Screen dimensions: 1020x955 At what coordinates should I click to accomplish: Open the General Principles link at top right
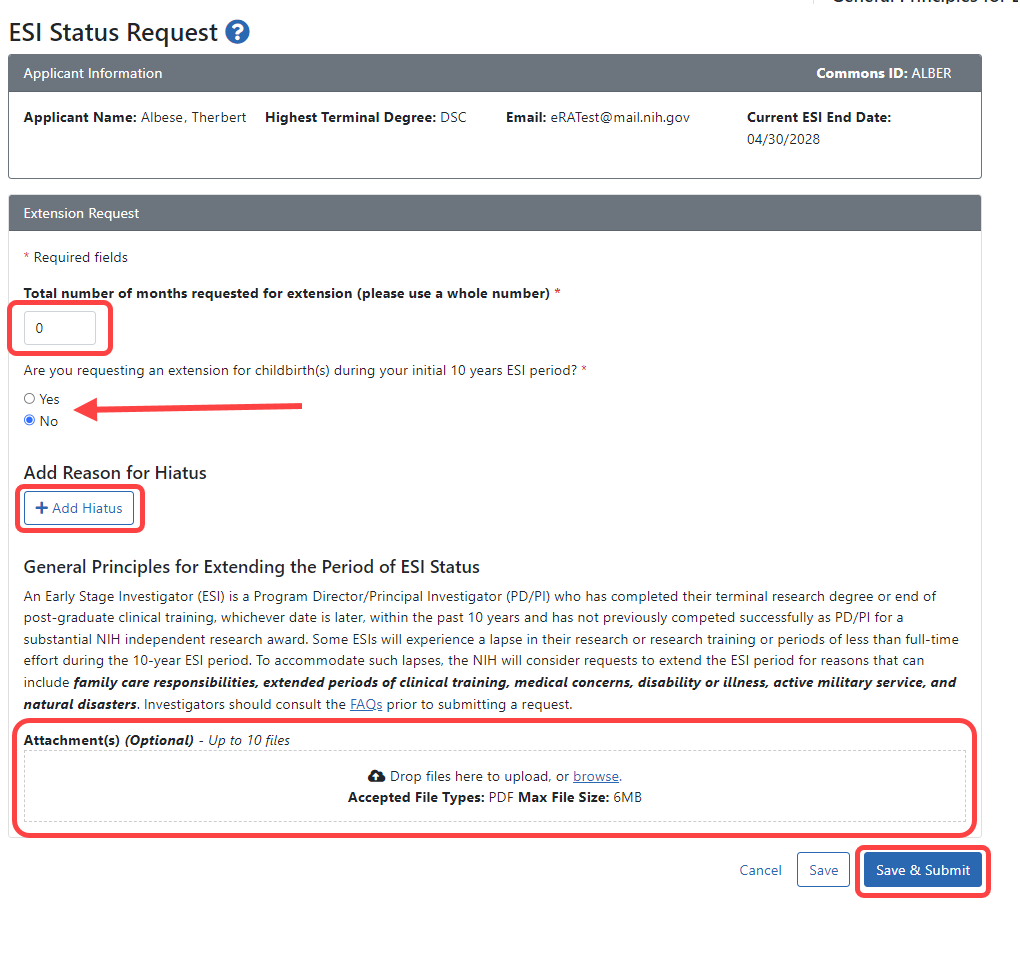click(x=921, y=3)
